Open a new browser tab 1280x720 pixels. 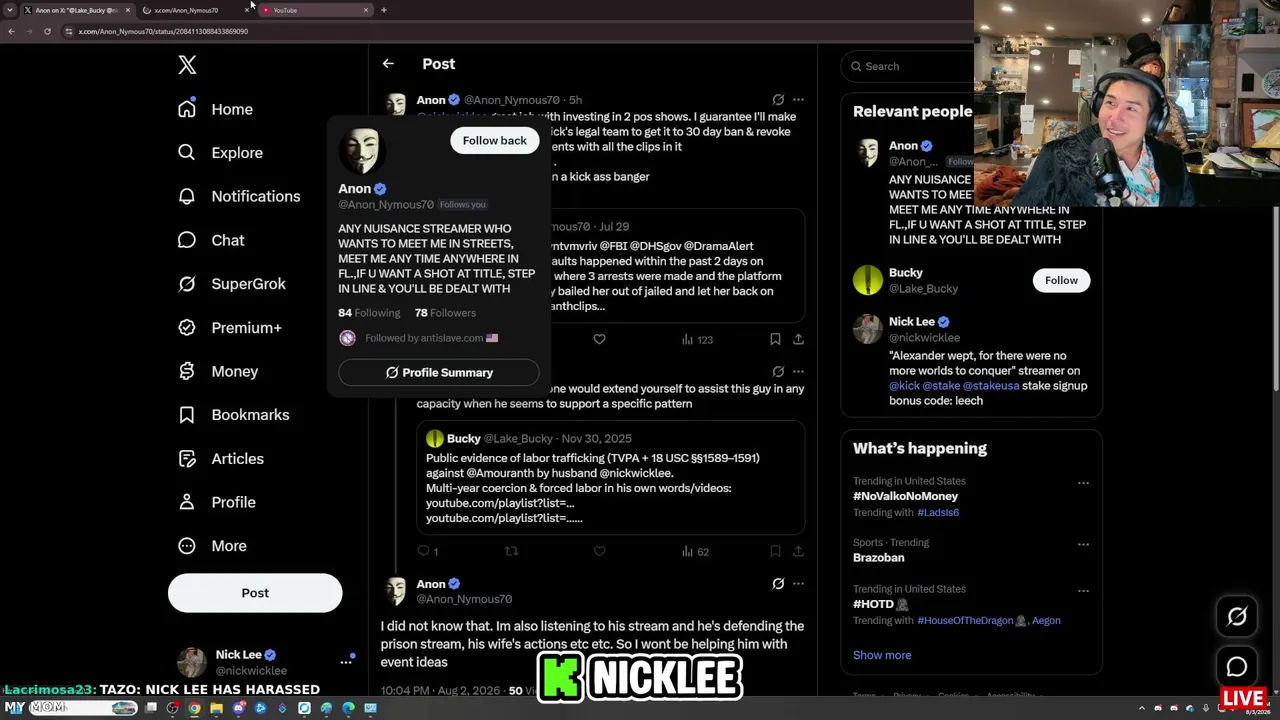[x=384, y=10]
